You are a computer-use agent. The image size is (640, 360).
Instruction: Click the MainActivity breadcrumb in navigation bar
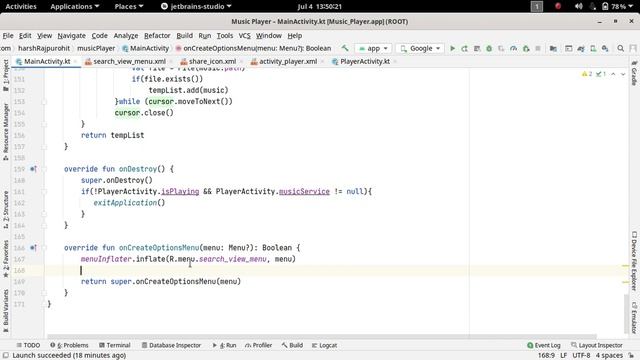pyautogui.click(x=146, y=48)
